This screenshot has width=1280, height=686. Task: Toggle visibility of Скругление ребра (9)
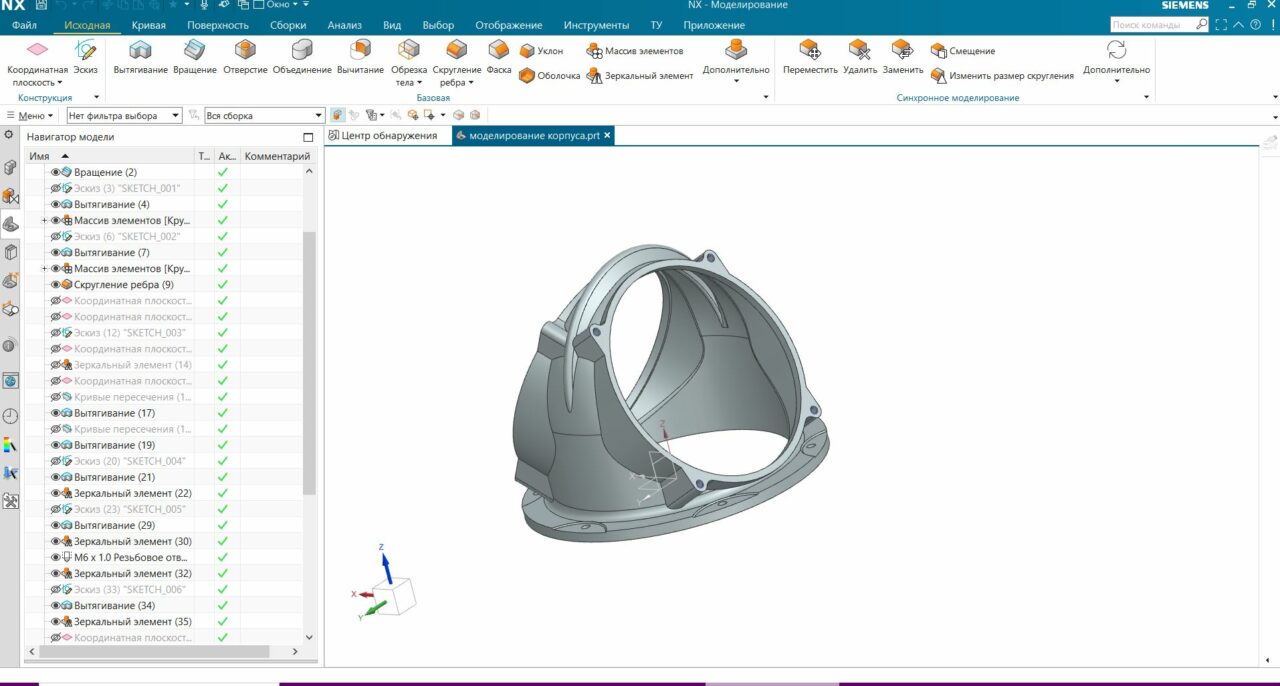56,285
